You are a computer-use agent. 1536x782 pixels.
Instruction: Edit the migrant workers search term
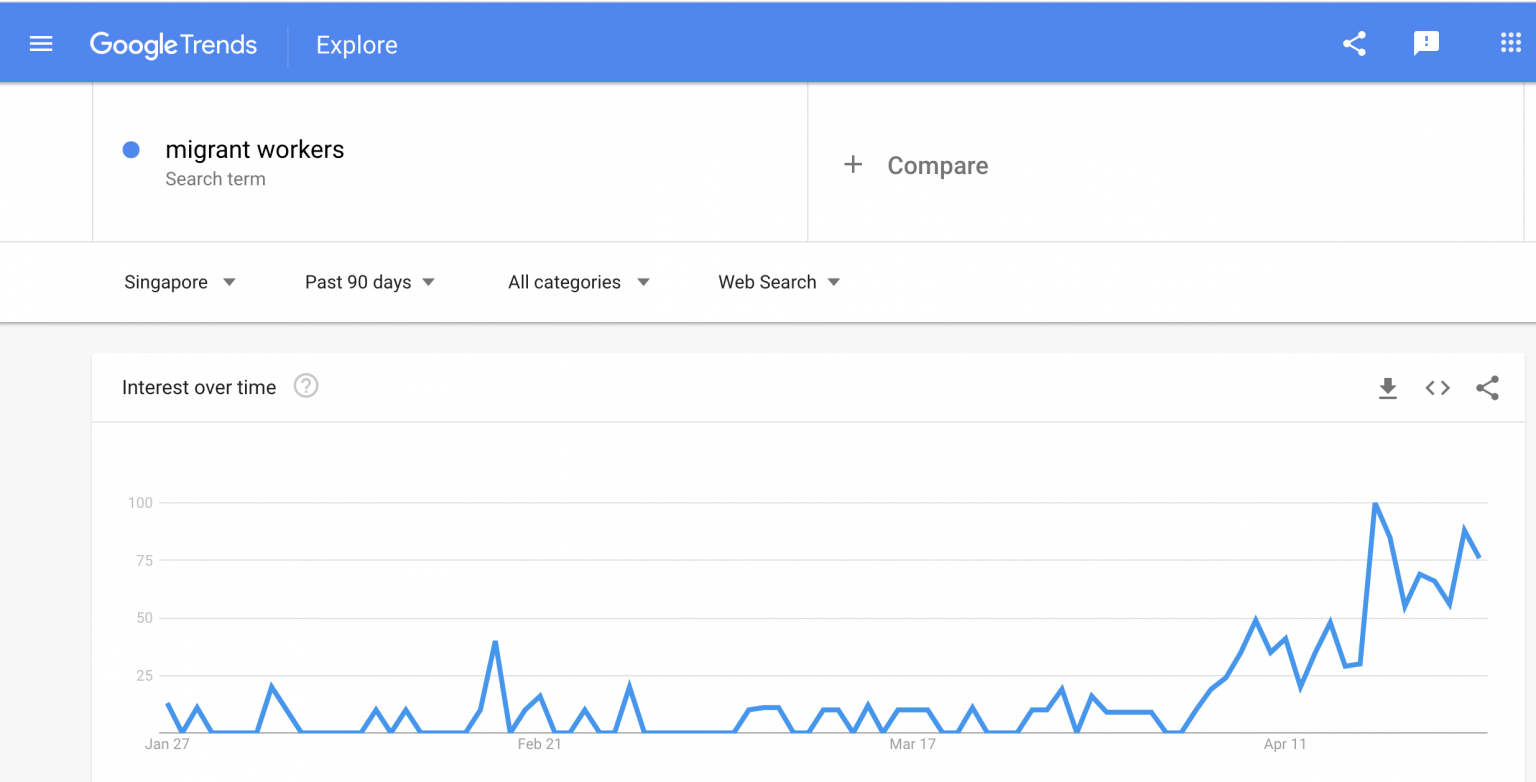coord(254,150)
